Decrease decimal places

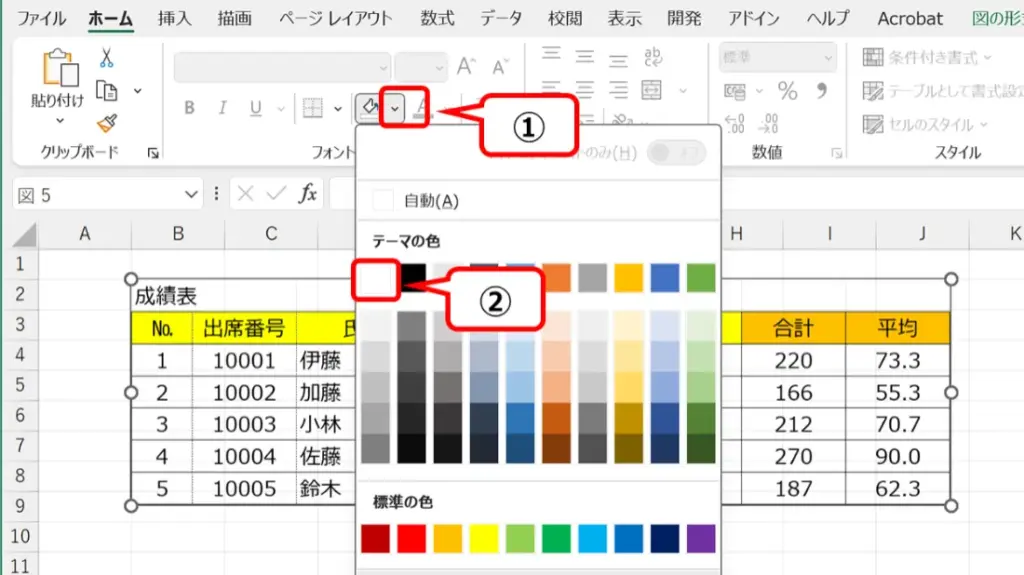point(768,123)
